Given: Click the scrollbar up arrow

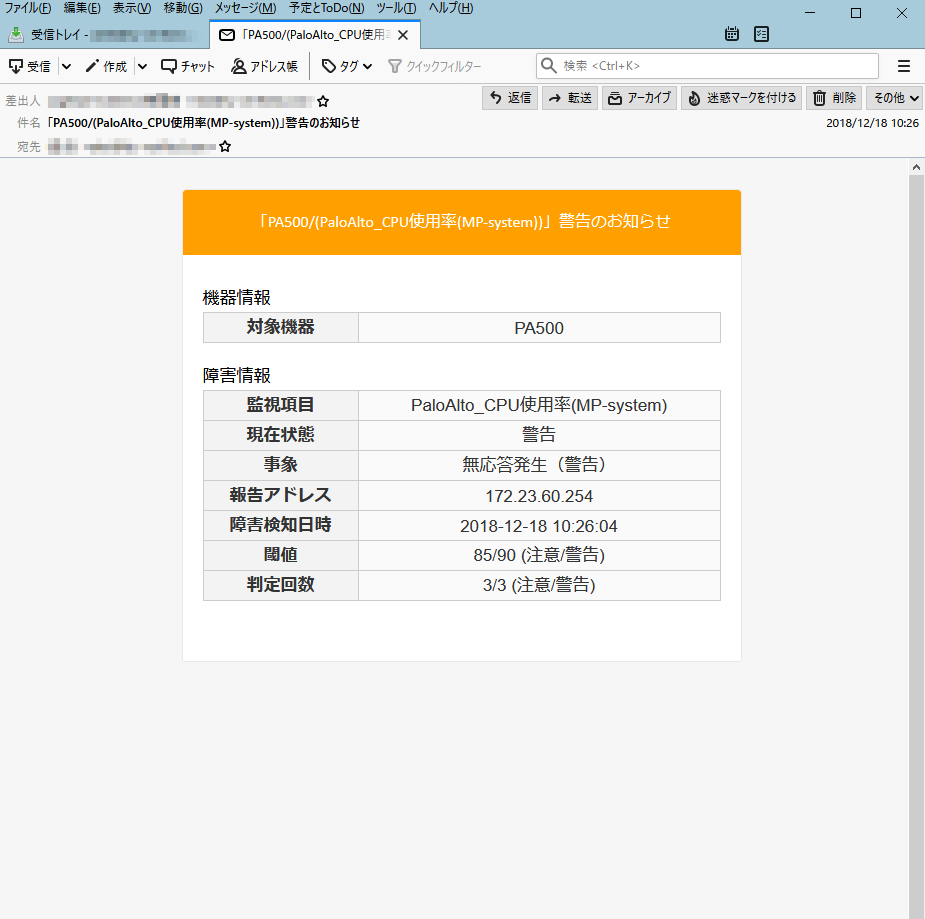Looking at the screenshot, I should pos(916,168).
